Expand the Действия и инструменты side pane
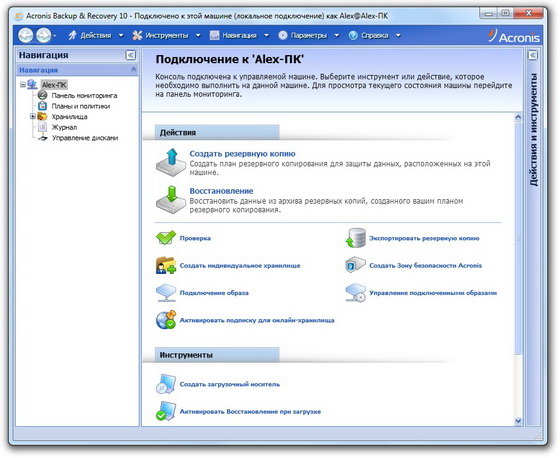 tap(533, 55)
